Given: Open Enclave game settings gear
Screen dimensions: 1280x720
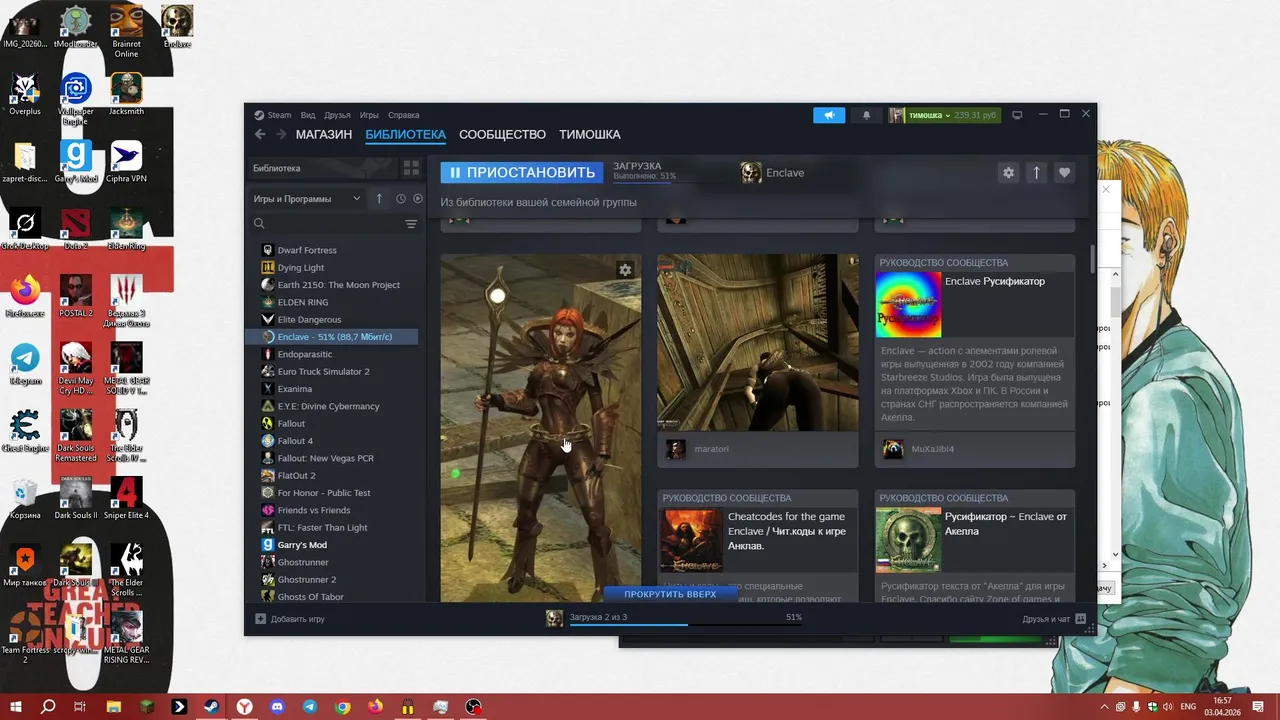Looking at the screenshot, I should point(1008,172).
